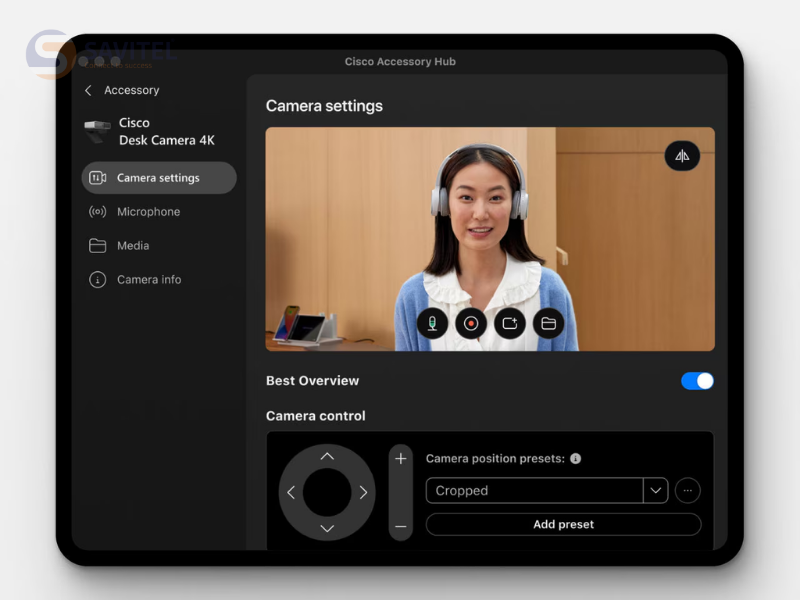
Task: Take a snapshot with the capture icon
Action: (510, 323)
